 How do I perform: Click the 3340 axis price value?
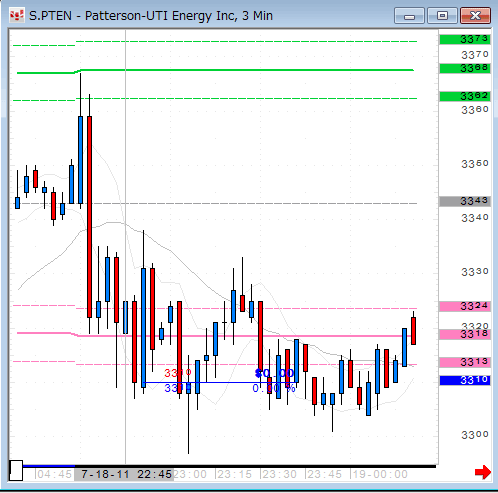[x=475, y=218]
